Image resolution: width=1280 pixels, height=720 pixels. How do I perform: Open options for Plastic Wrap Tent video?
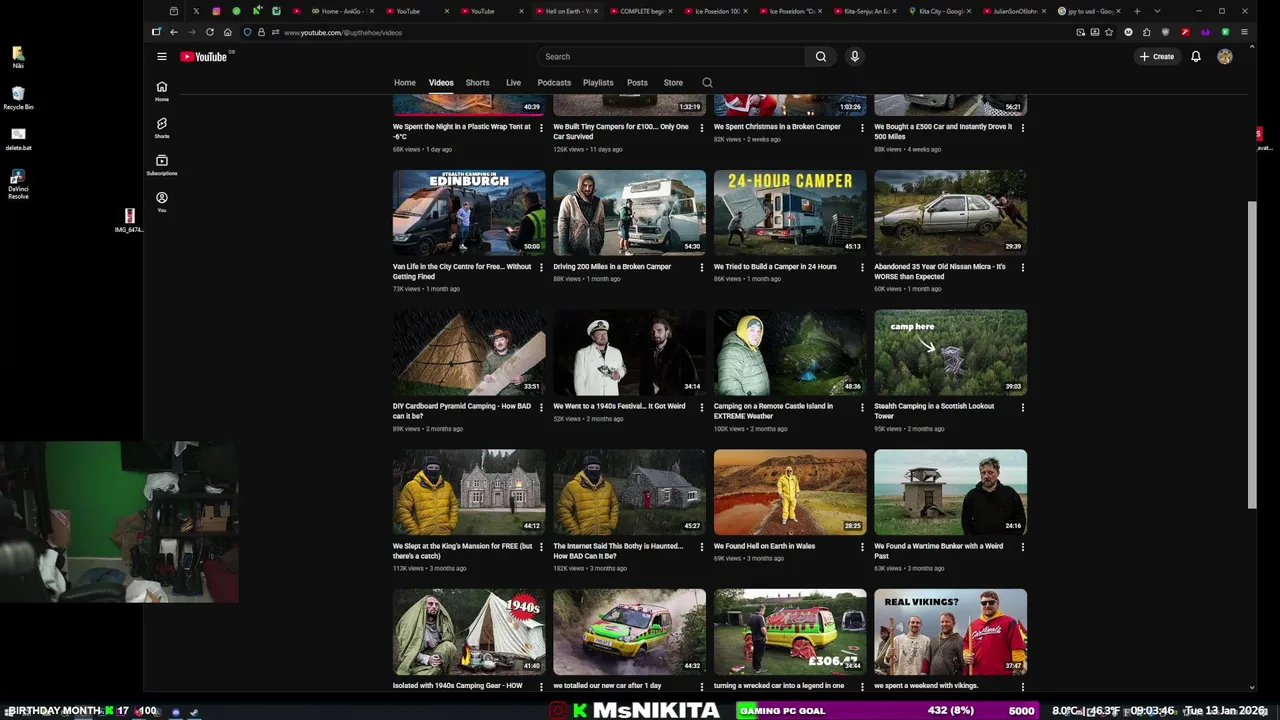(541, 128)
